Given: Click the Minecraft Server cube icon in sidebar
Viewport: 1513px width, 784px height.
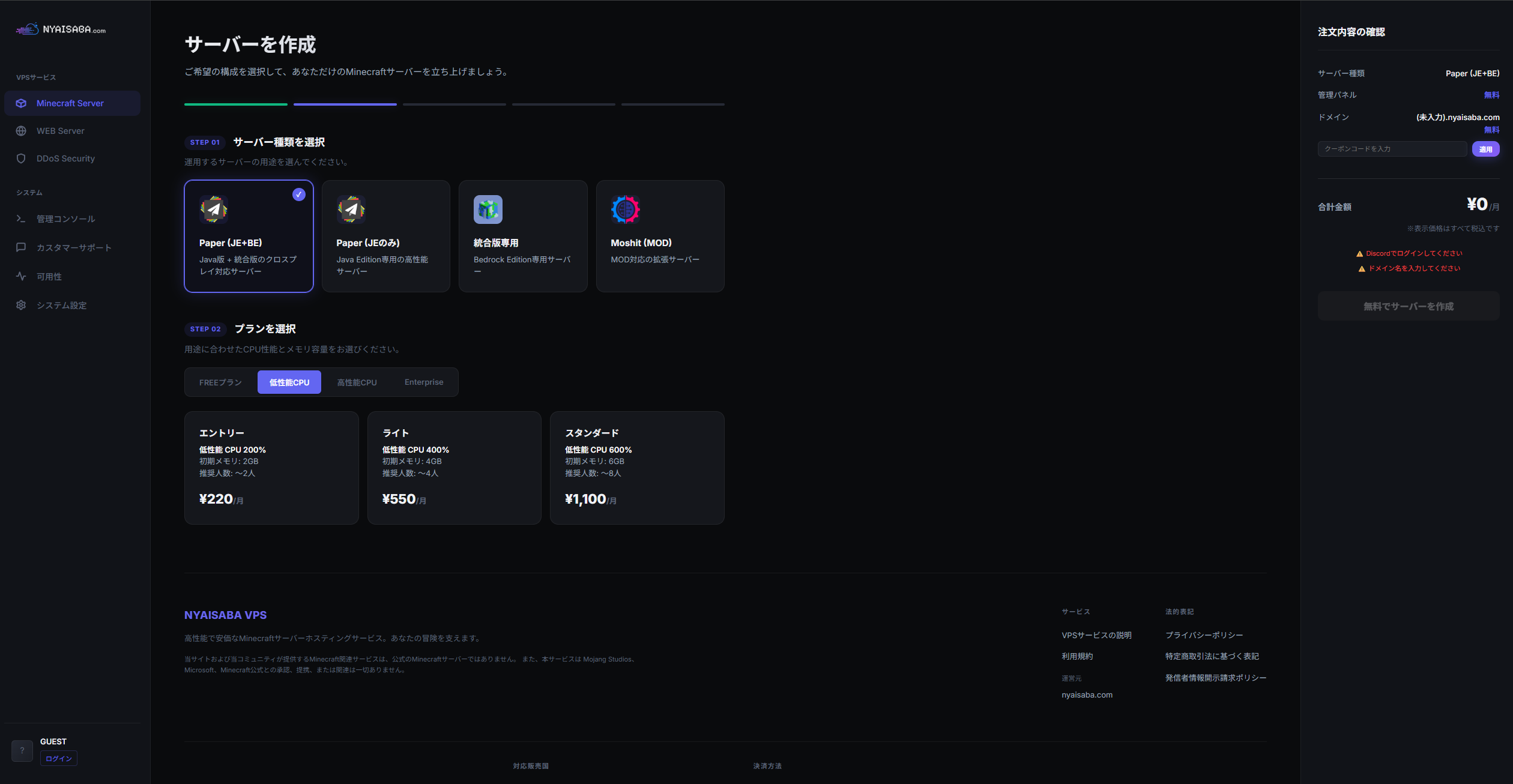Looking at the screenshot, I should [x=21, y=103].
